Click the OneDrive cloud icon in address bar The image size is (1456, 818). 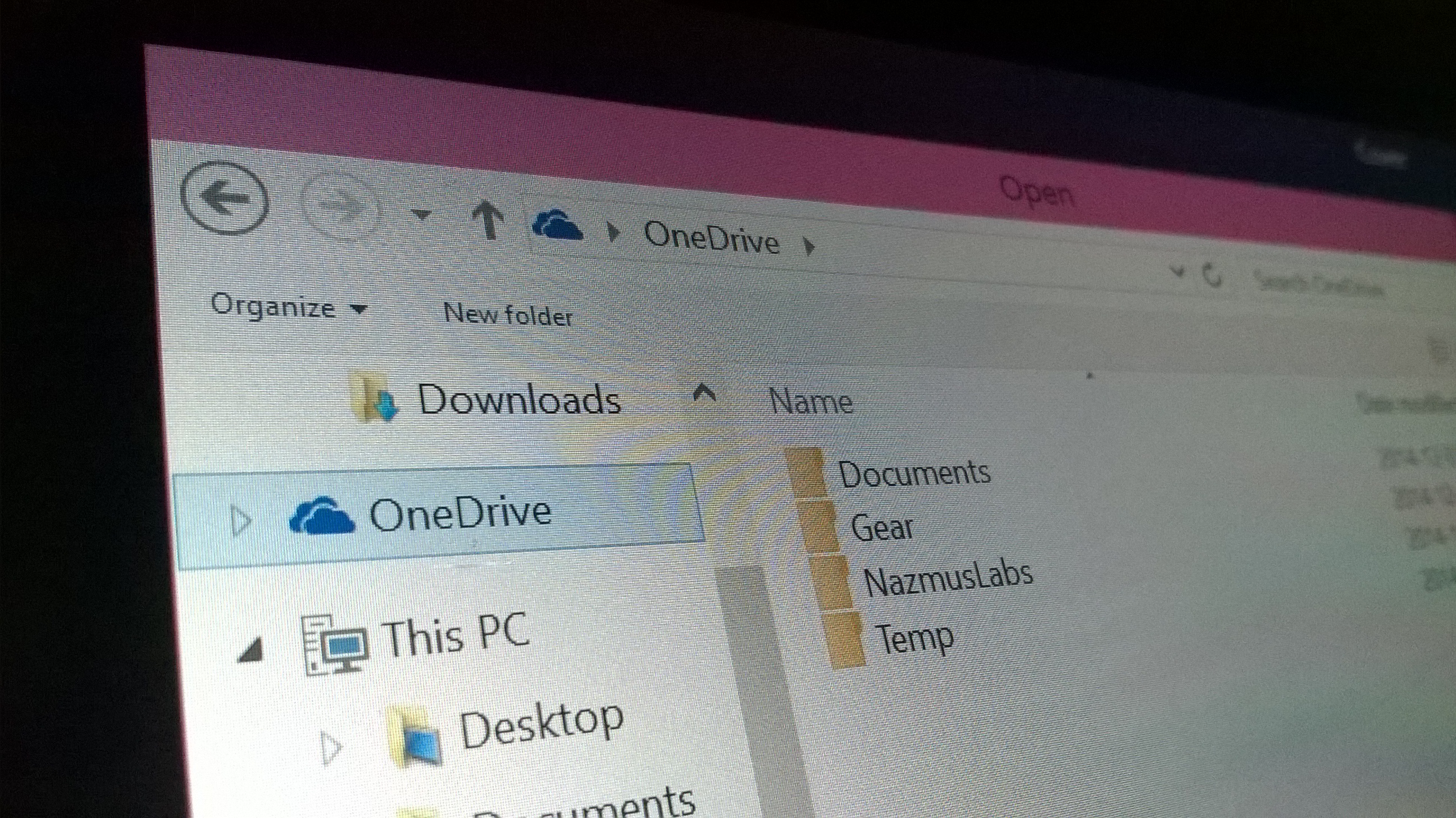(x=557, y=225)
